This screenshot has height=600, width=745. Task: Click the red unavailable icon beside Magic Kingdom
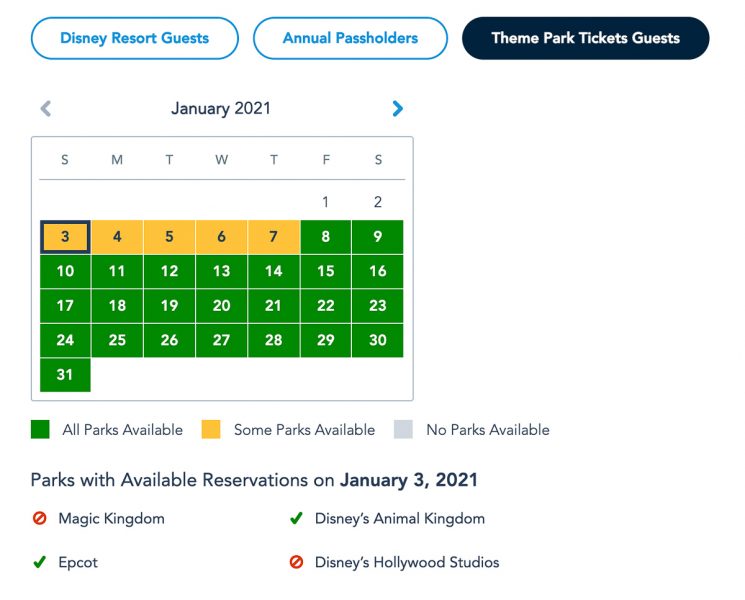click(39, 518)
